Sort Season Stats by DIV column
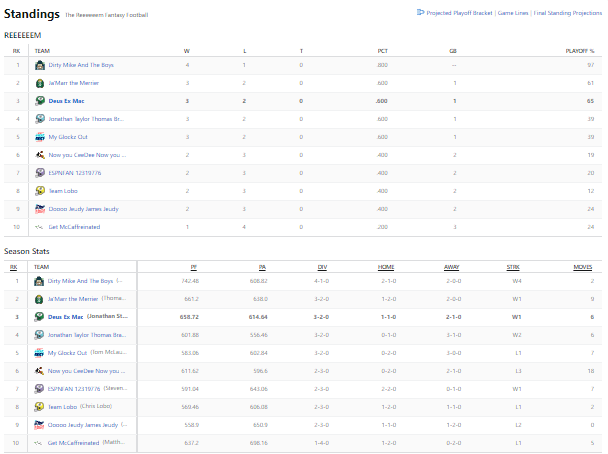 322,267
